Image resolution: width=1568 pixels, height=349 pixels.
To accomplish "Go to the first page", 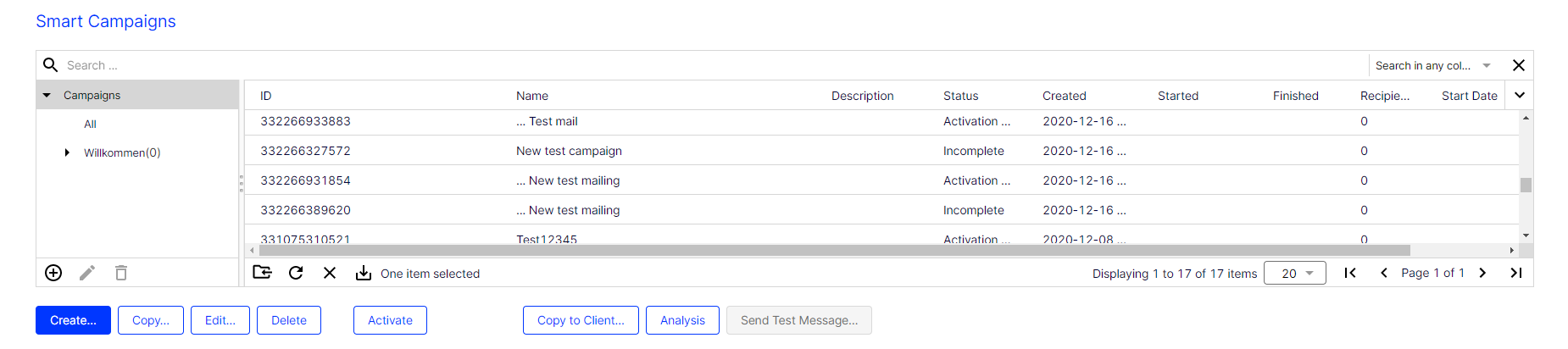I will pyautogui.click(x=1350, y=273).
